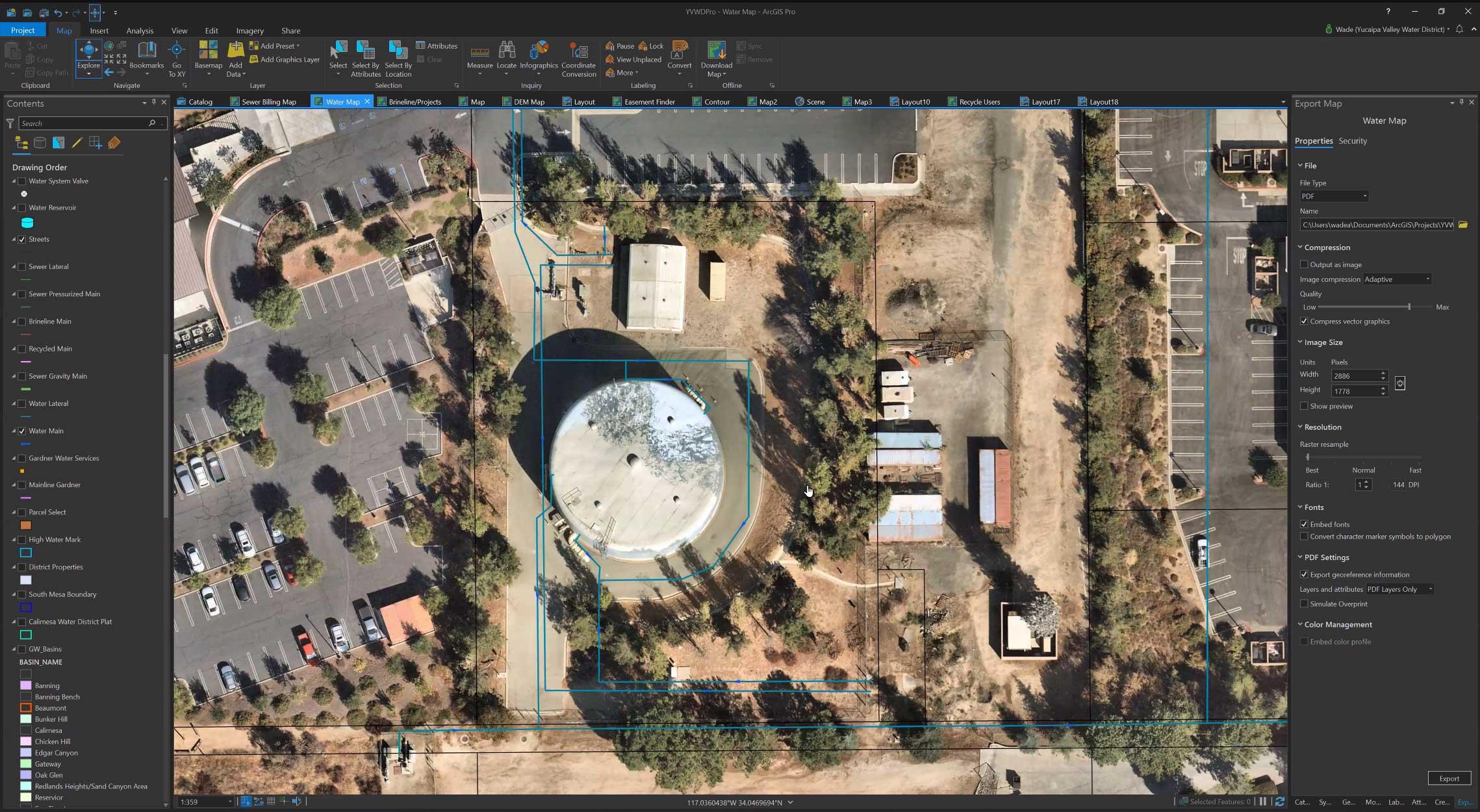Enable the Water Reservoir layer
Image resolution: width=1480 pixels, height=812 pixels.
(22, 208)
